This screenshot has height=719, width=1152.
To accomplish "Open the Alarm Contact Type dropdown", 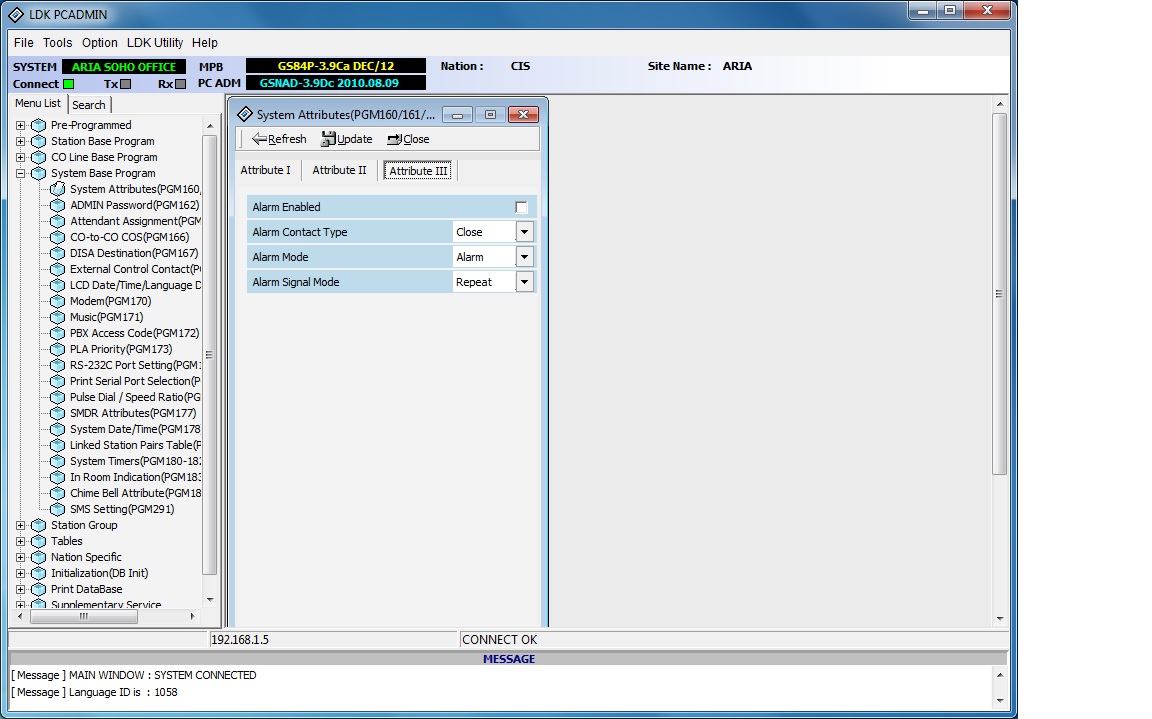I will [x=524, y=232].
